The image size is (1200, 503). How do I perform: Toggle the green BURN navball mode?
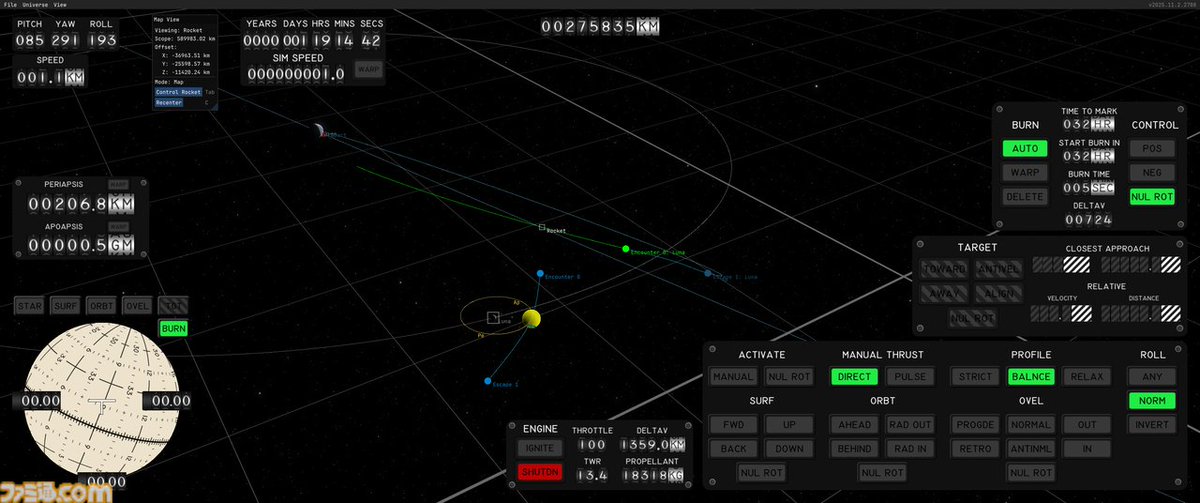(x=173, y=328)
